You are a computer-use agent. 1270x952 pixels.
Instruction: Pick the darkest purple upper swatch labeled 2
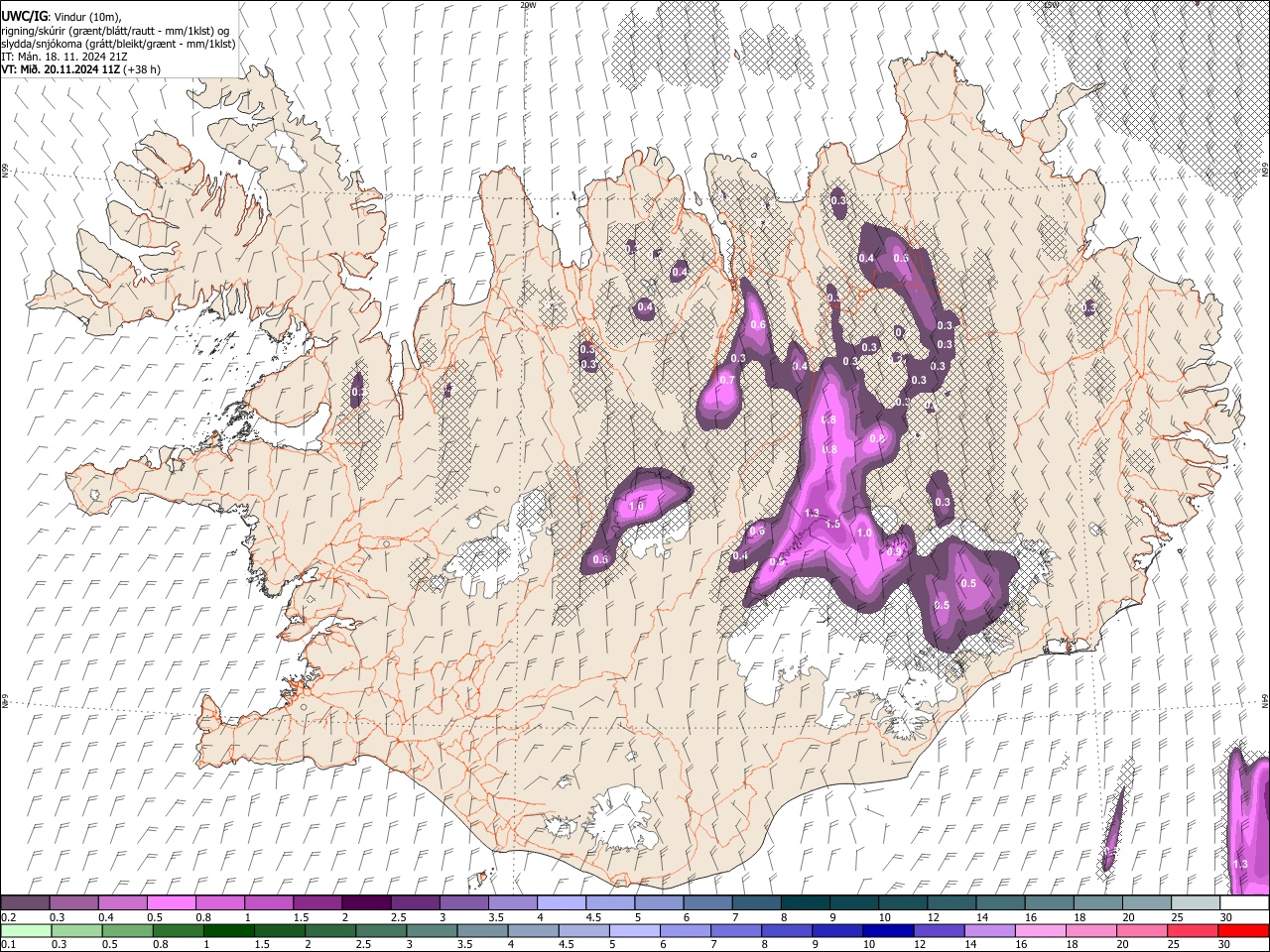tap(365, 903)
